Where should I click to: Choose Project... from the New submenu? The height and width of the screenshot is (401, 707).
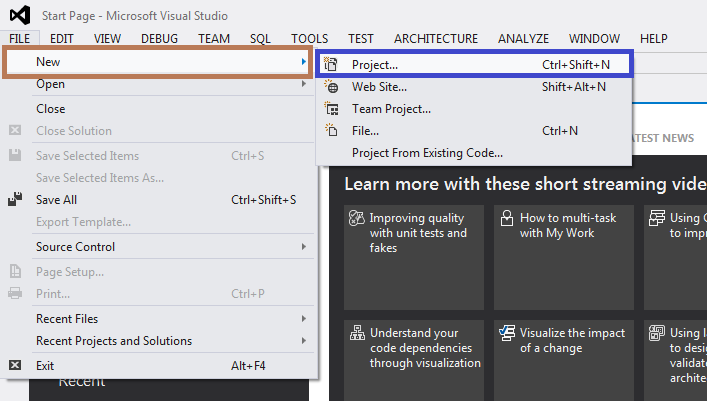pyautogui.click(x=474, y=65)
